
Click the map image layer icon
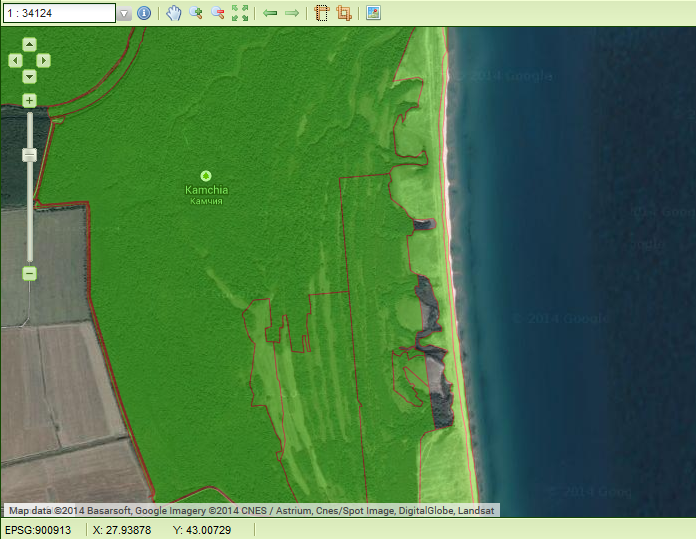373,13
